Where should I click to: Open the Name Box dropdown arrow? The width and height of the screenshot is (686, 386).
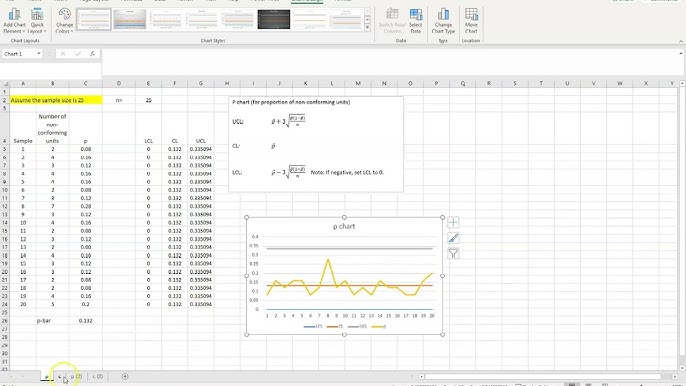[x=38, y=54]
